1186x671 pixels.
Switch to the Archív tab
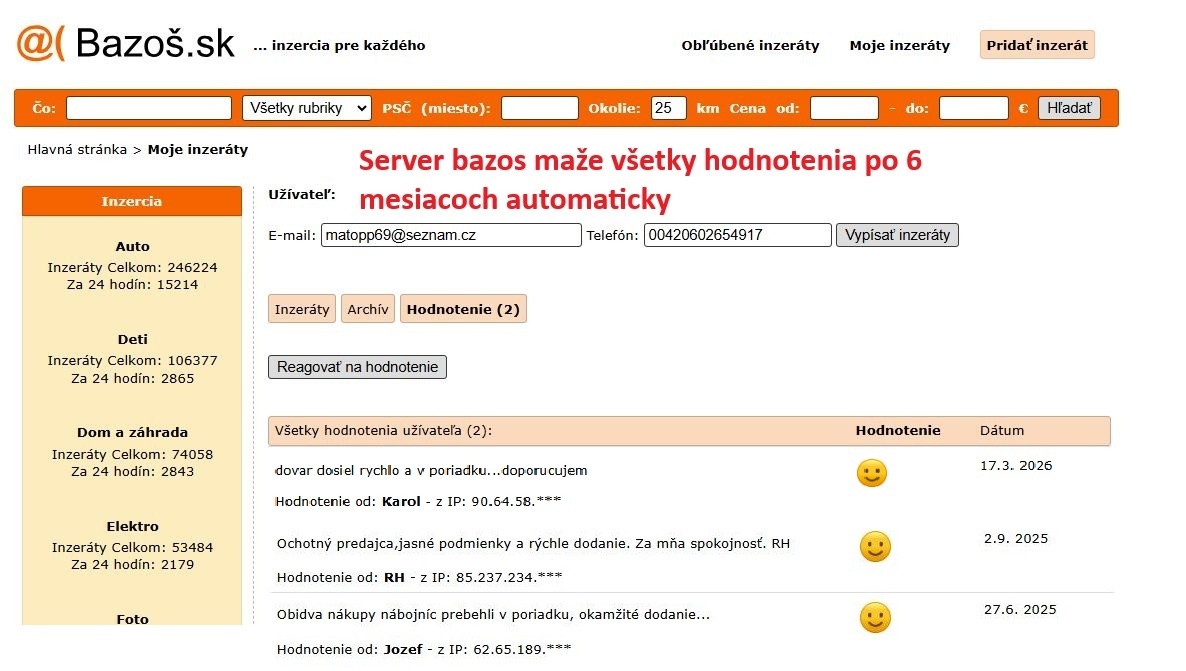click(368, 309)
